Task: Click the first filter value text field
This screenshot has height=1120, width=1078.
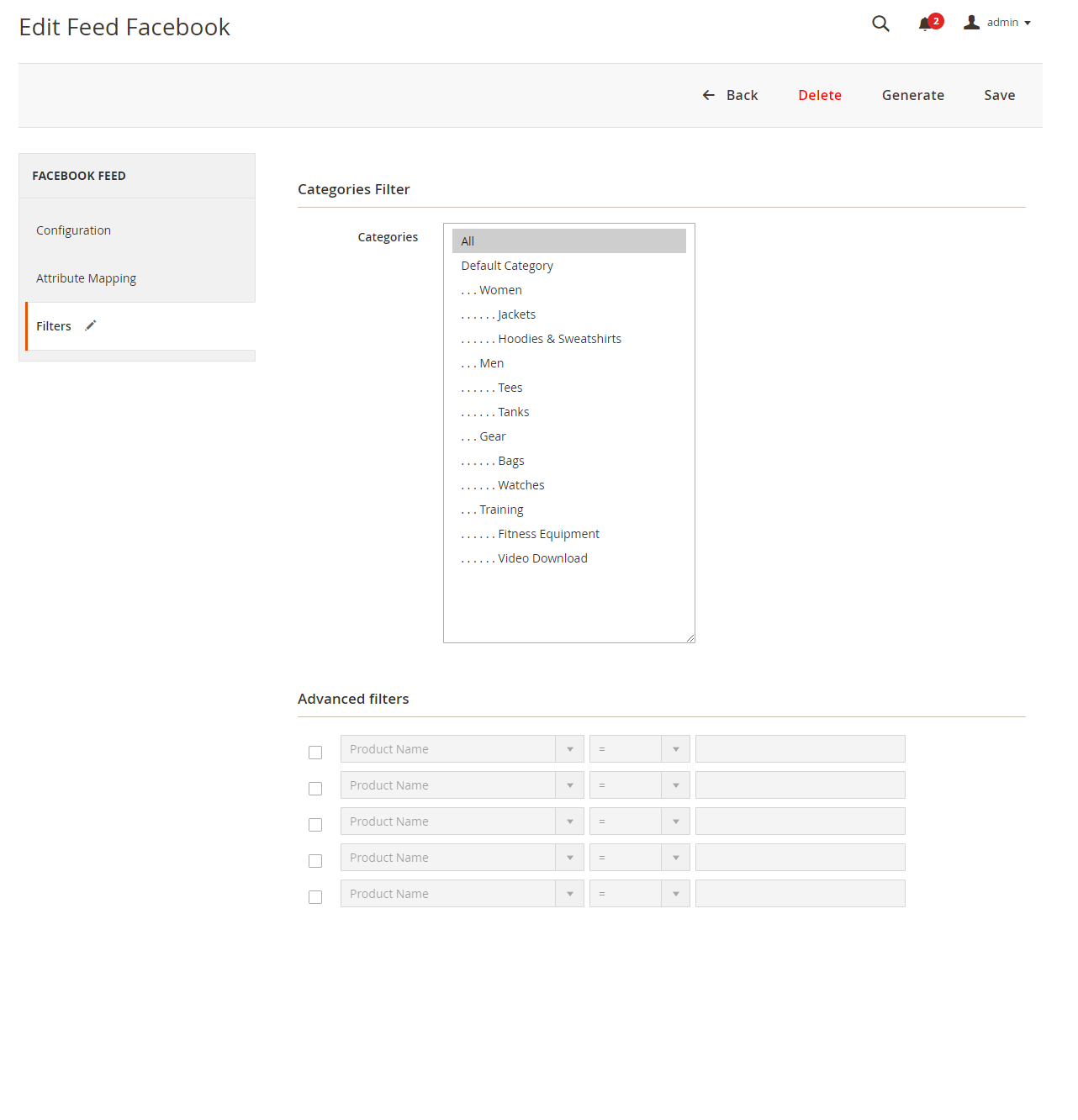Action: (x=800, y=749)
